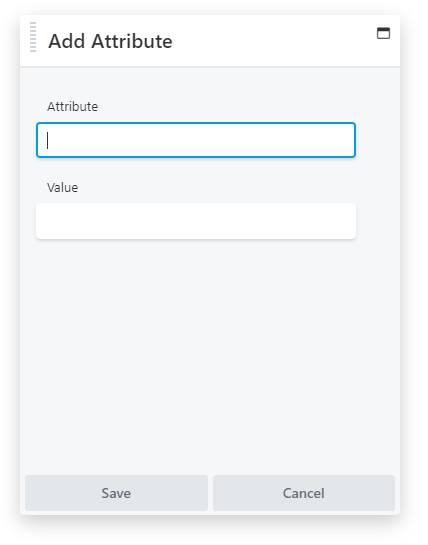Click the Cancel button's text label
Viewport: 428px width, 545px height.
click(304, 493)
